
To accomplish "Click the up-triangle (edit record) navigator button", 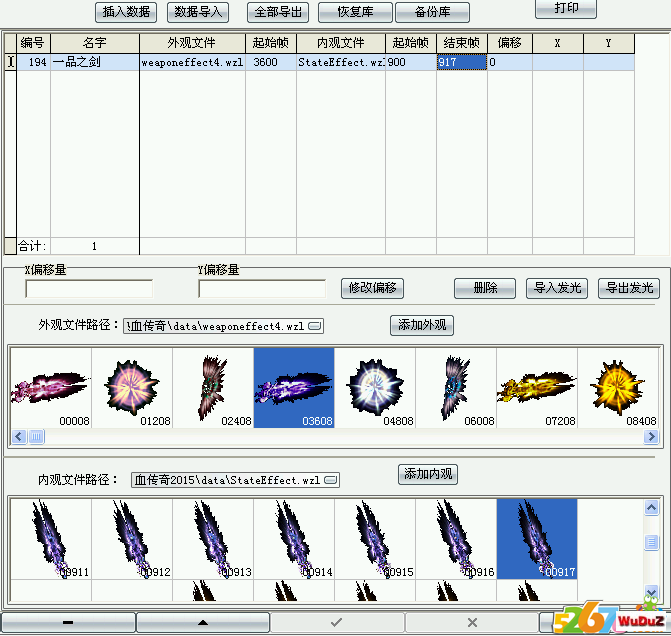I will click(x=203, y=622).
